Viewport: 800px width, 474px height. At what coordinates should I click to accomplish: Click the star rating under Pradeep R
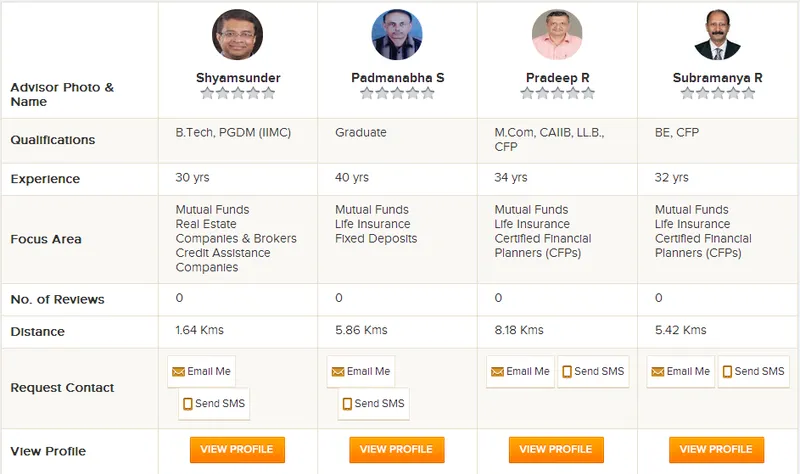click(x=557, y=93)
